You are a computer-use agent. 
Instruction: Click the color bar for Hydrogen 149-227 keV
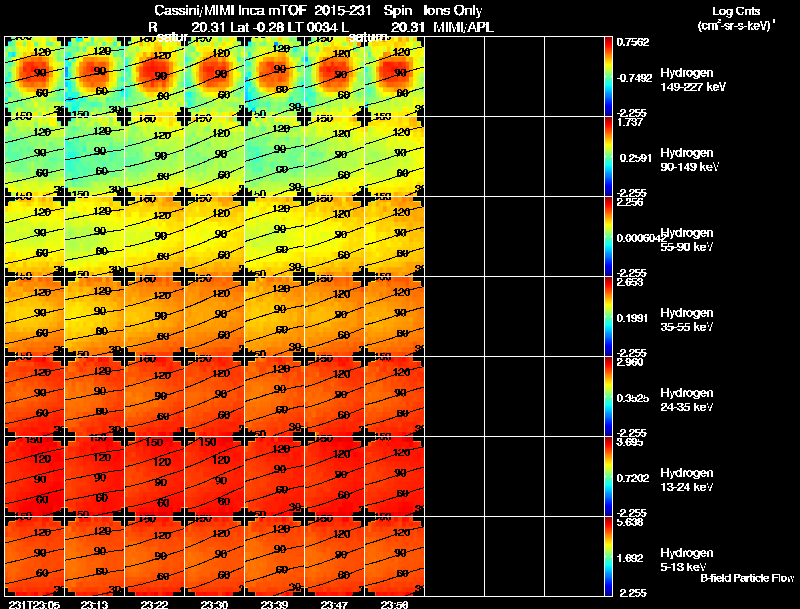tap(608, 77)
